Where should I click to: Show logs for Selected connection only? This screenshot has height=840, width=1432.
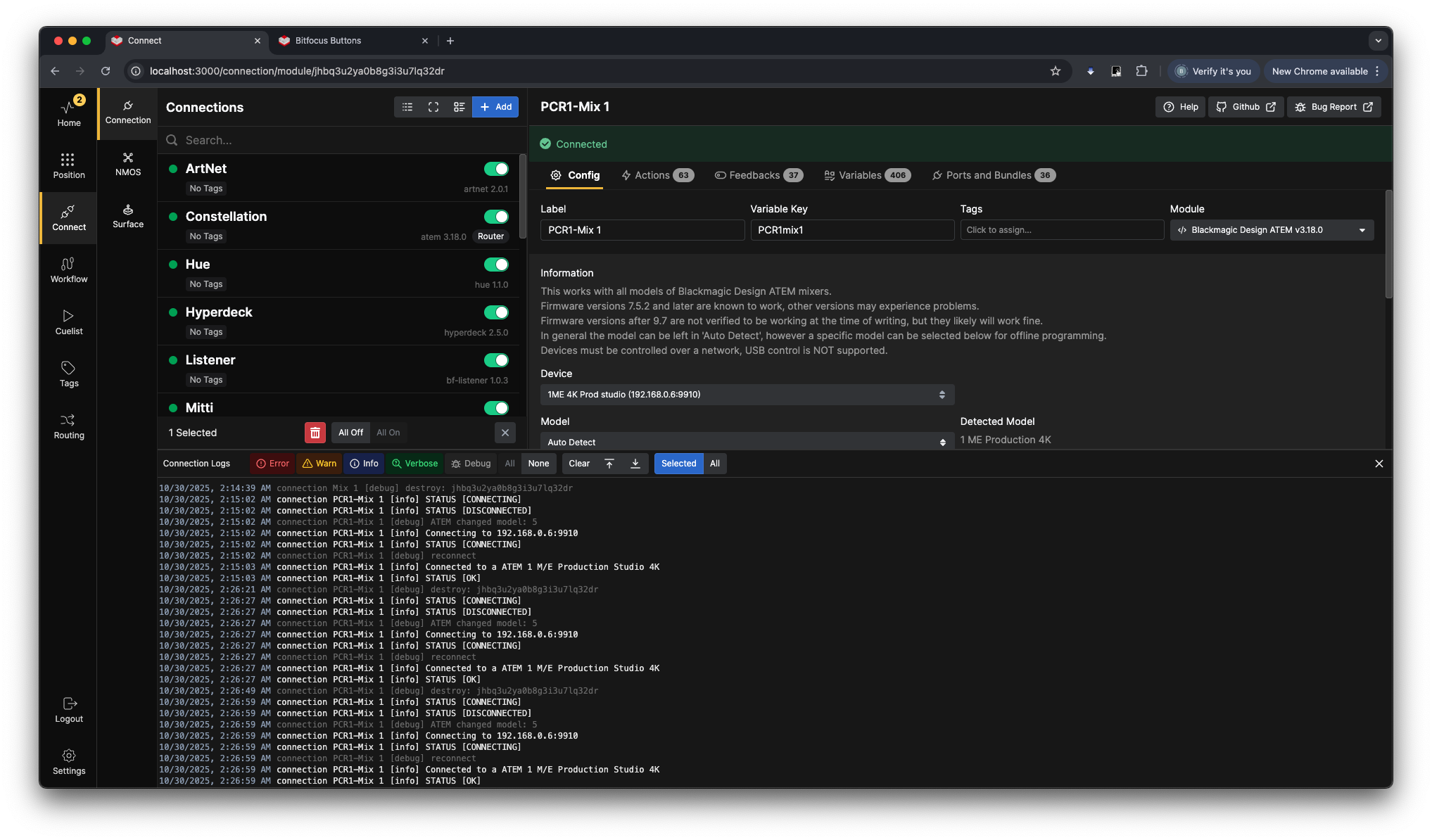[x=678, y=464]
